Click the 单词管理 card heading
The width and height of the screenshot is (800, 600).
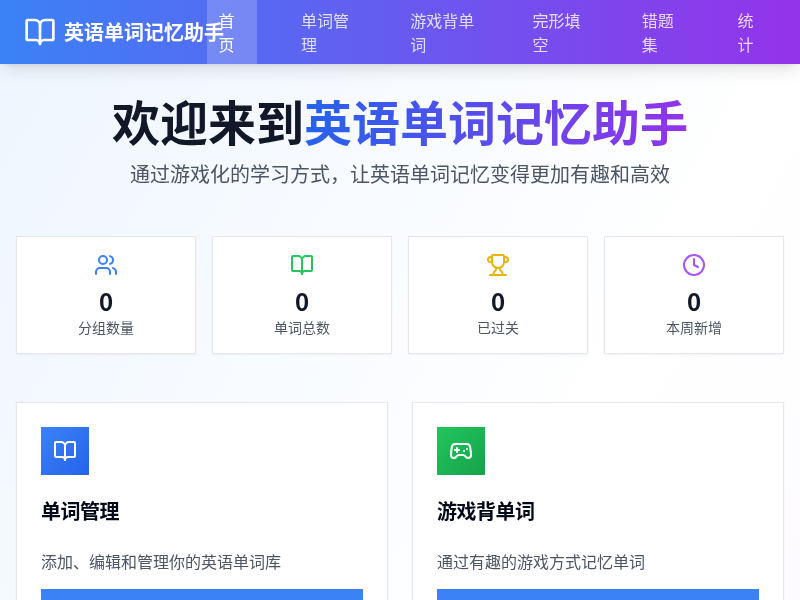(x=80, y=511)
